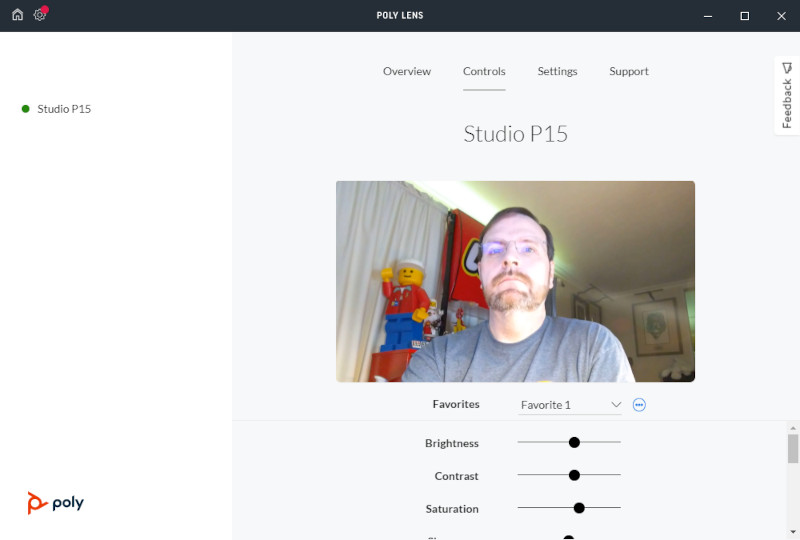800x540 pixels.
Task: Click the scrollbar down arrow in controls list
Action: coord(792,532)
